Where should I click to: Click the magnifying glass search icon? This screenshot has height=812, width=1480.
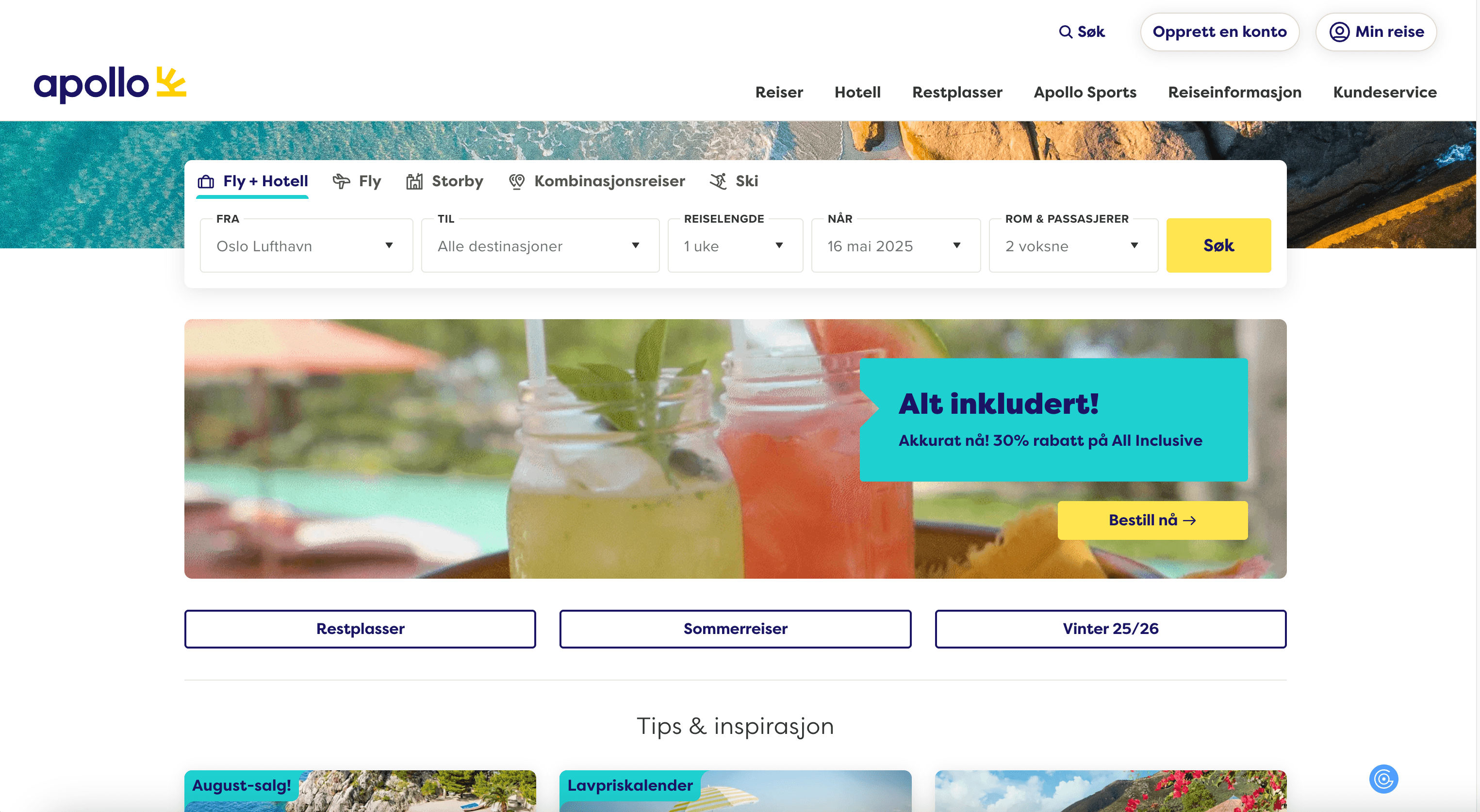click(x=1065, y=32)
